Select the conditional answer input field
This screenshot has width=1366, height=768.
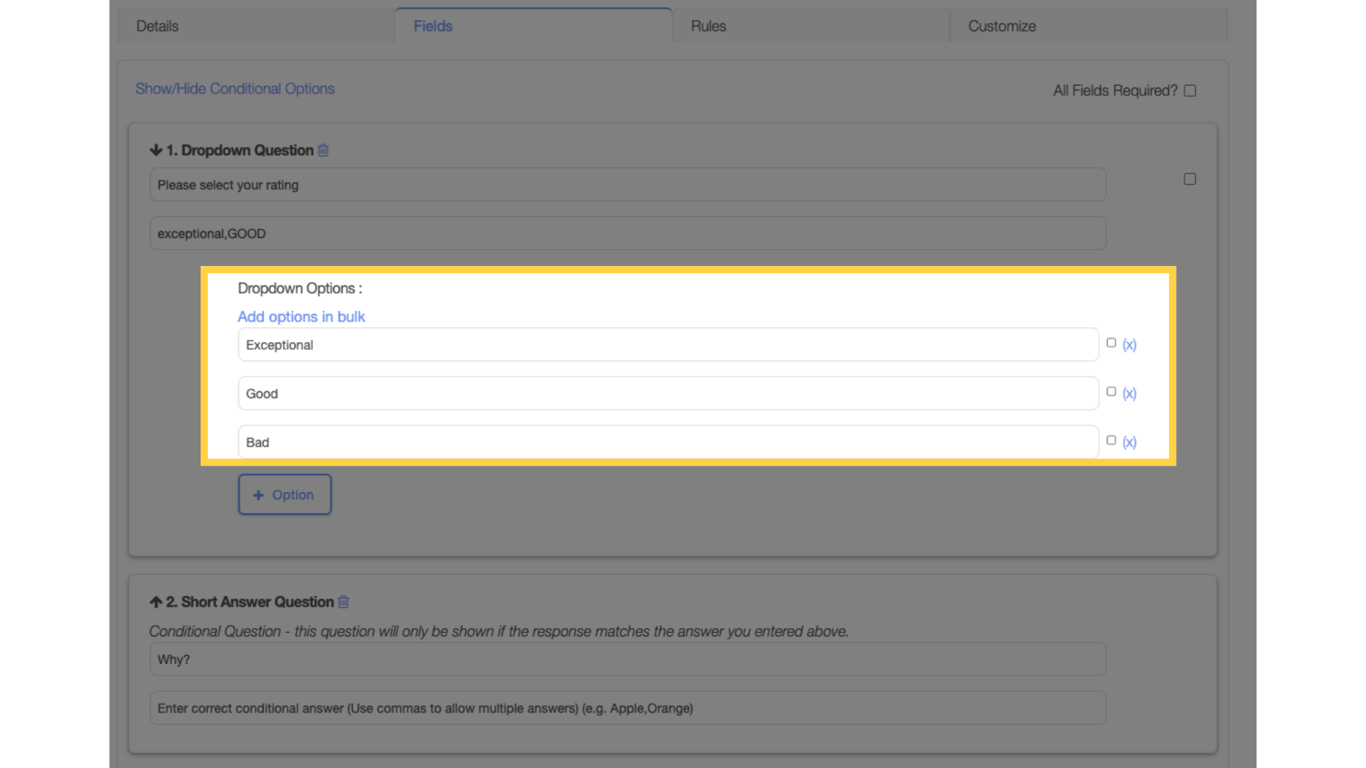(x=627, y=708)
